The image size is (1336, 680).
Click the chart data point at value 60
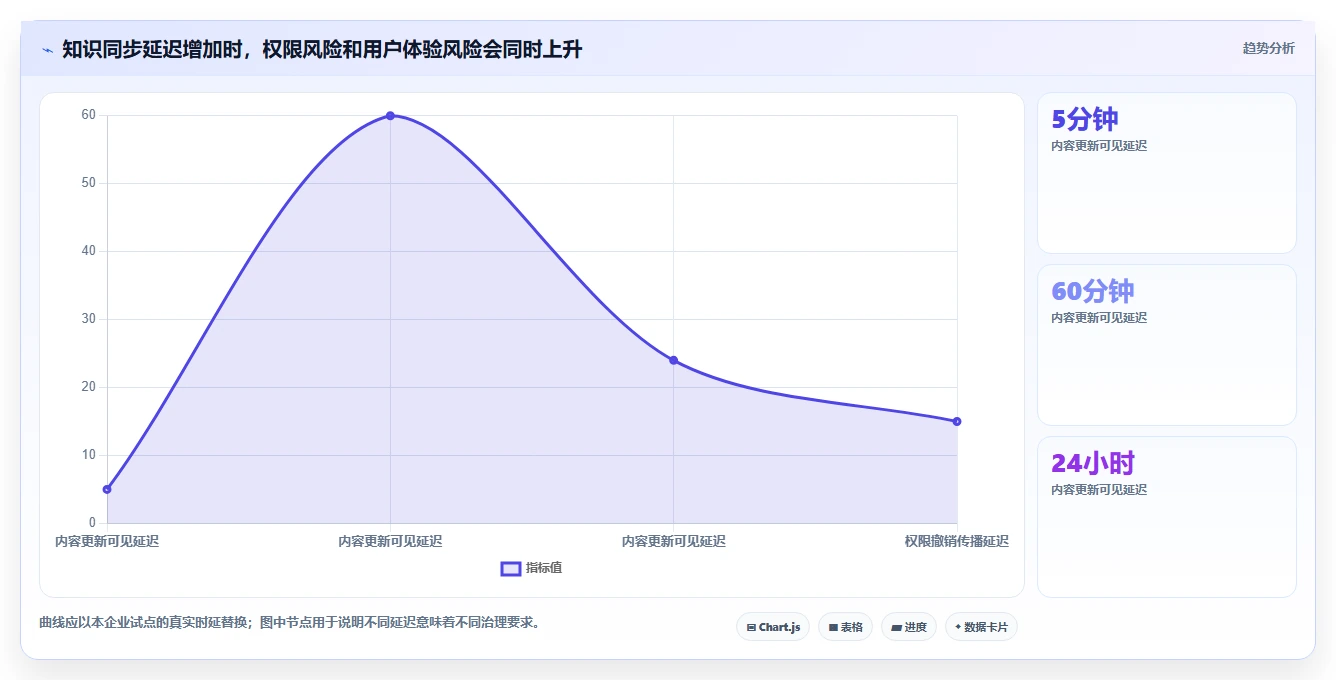click(x=390, y=116)
